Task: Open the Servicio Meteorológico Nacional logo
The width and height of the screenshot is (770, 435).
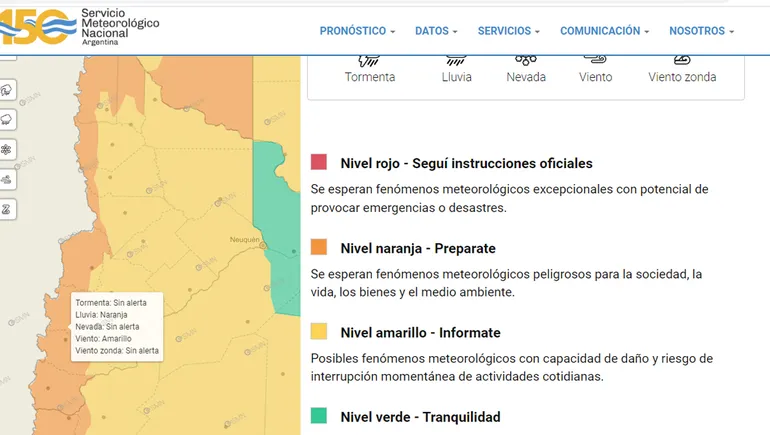Action: pyautogui.click(x=80, y=27)
